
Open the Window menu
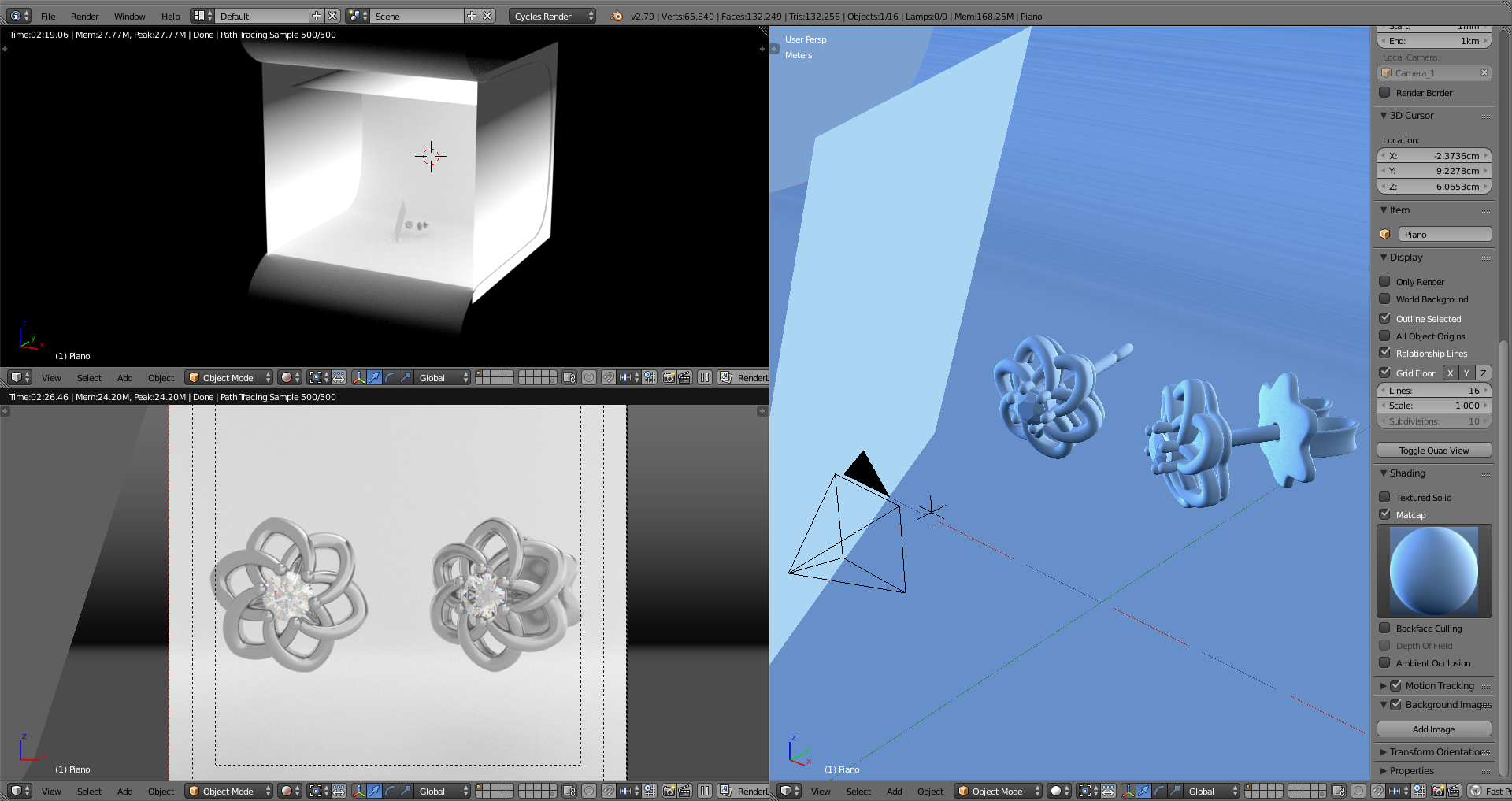click(x=129, y=16)
